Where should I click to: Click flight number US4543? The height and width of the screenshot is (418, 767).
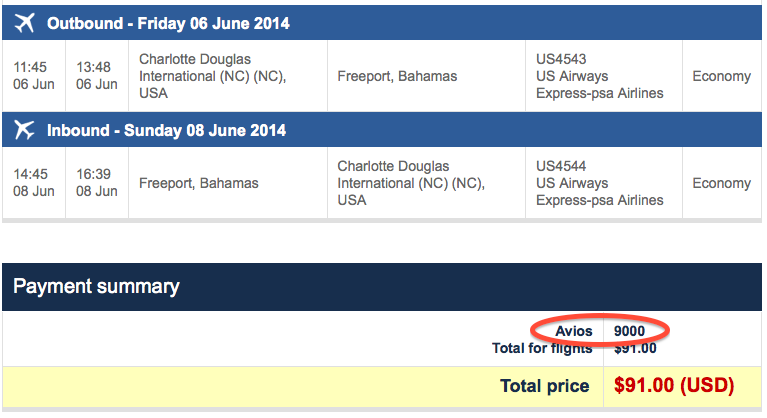pos(561,59)
